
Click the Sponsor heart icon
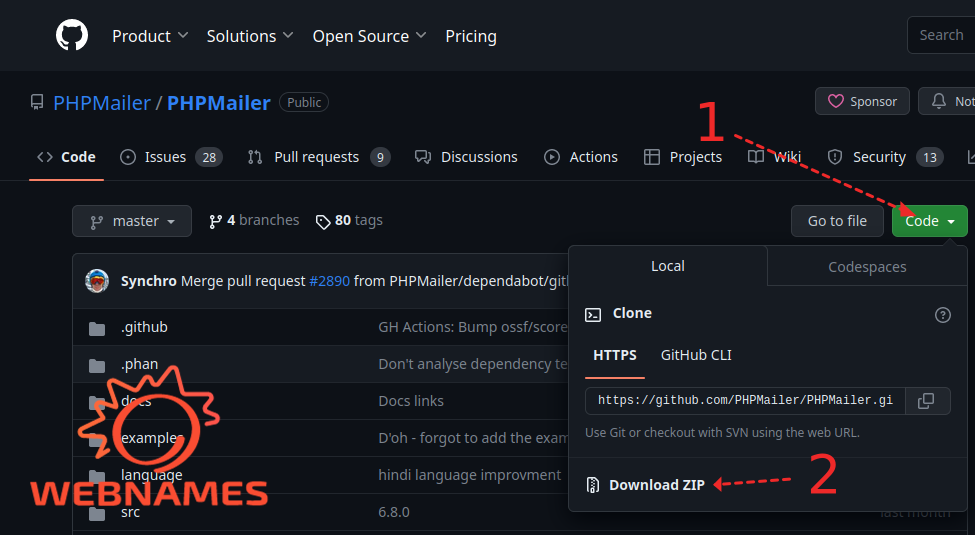836,101
